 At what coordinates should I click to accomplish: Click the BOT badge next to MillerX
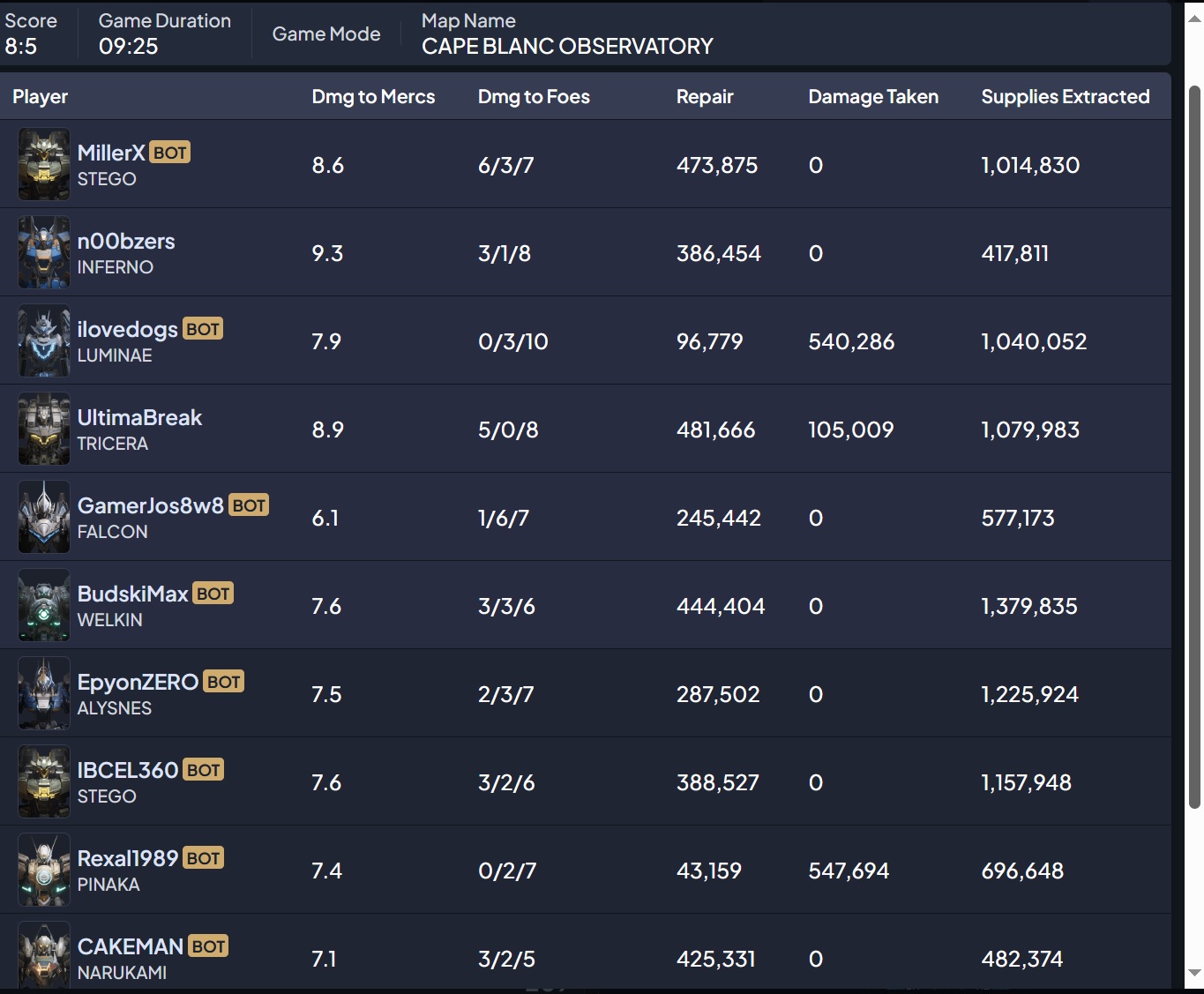click(x=170, y=153)
